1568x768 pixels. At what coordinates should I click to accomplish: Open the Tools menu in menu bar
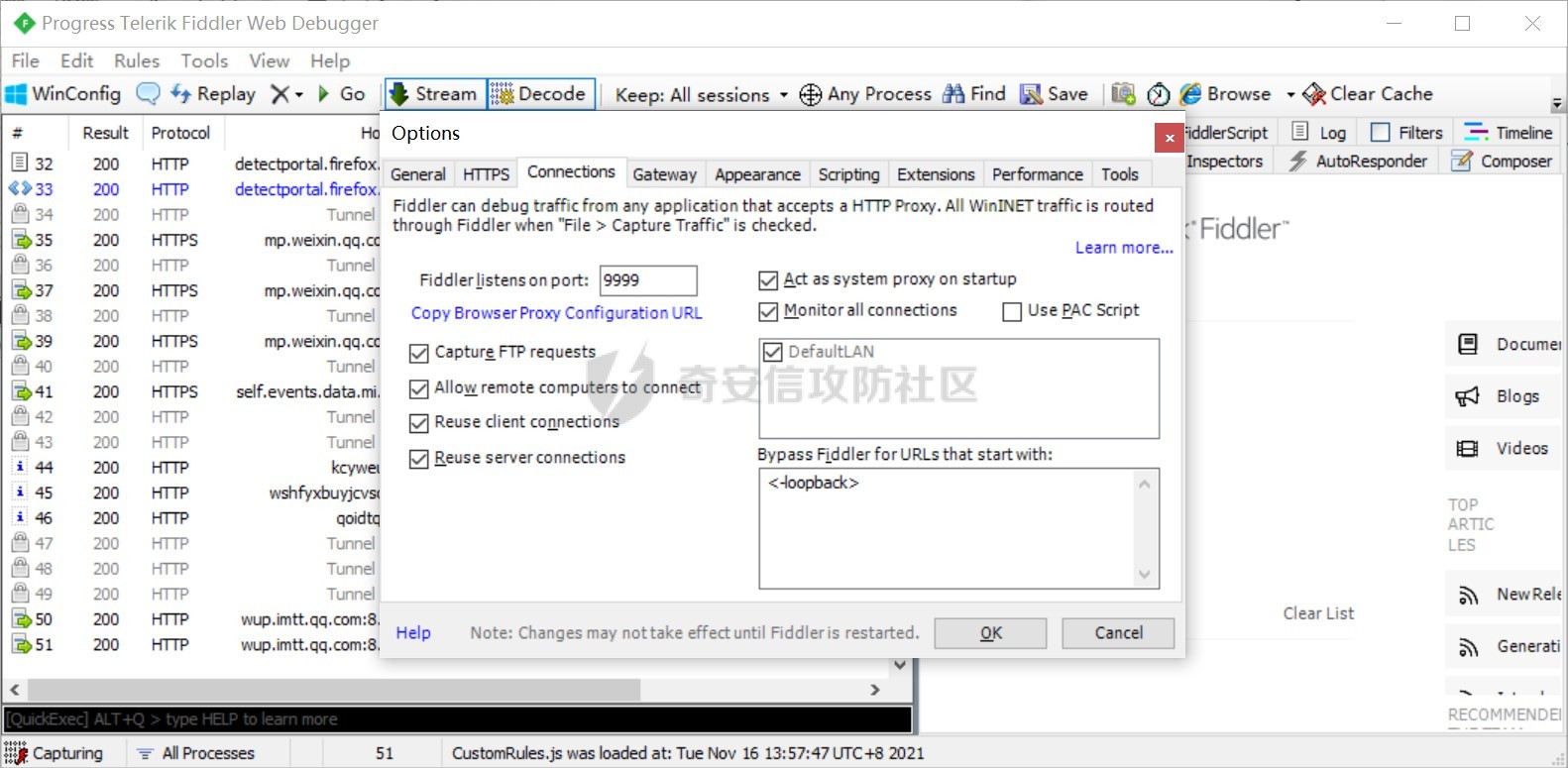click(204, 60)
